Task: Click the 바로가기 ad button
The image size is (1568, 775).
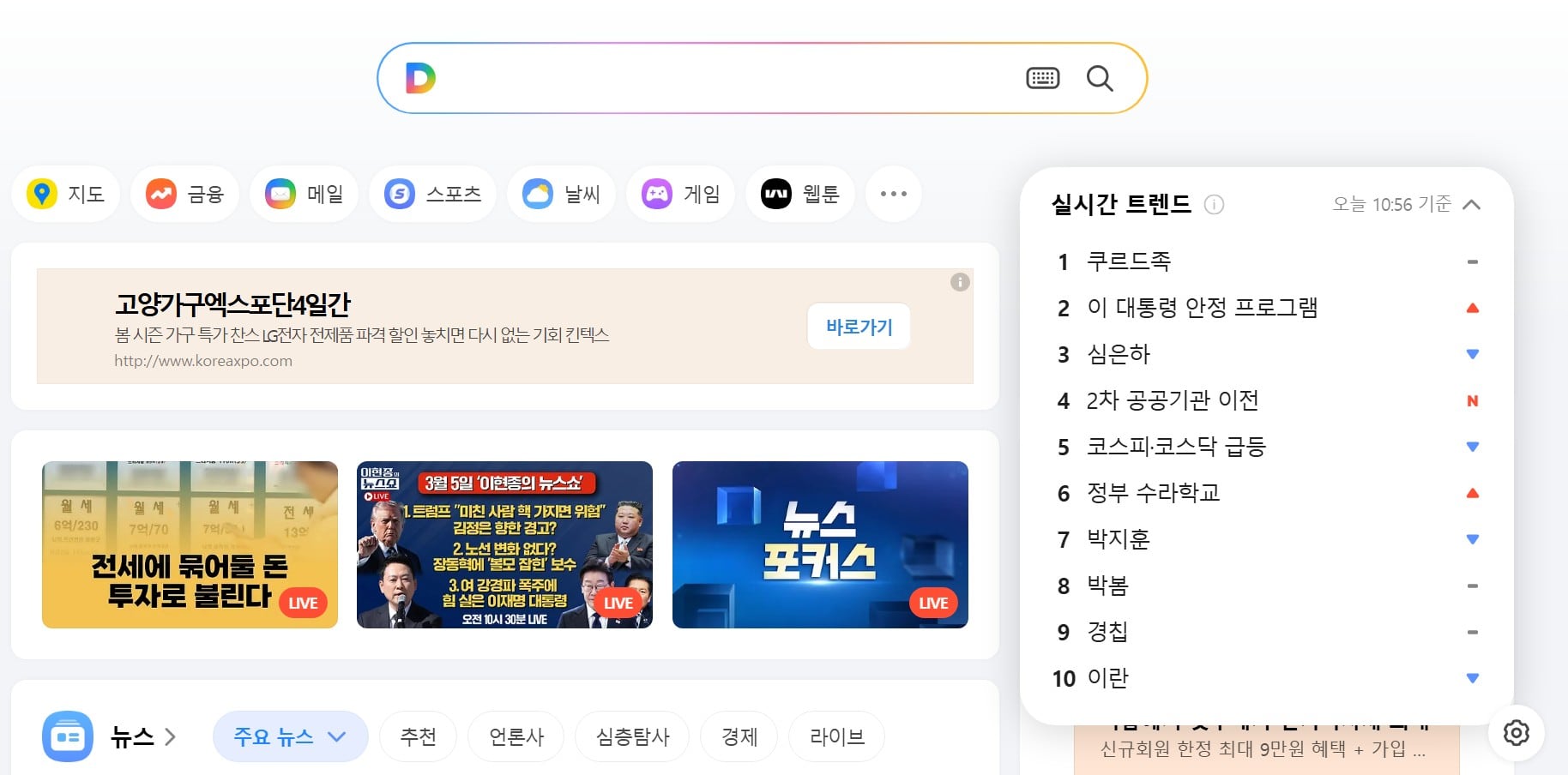Action: 859,327
